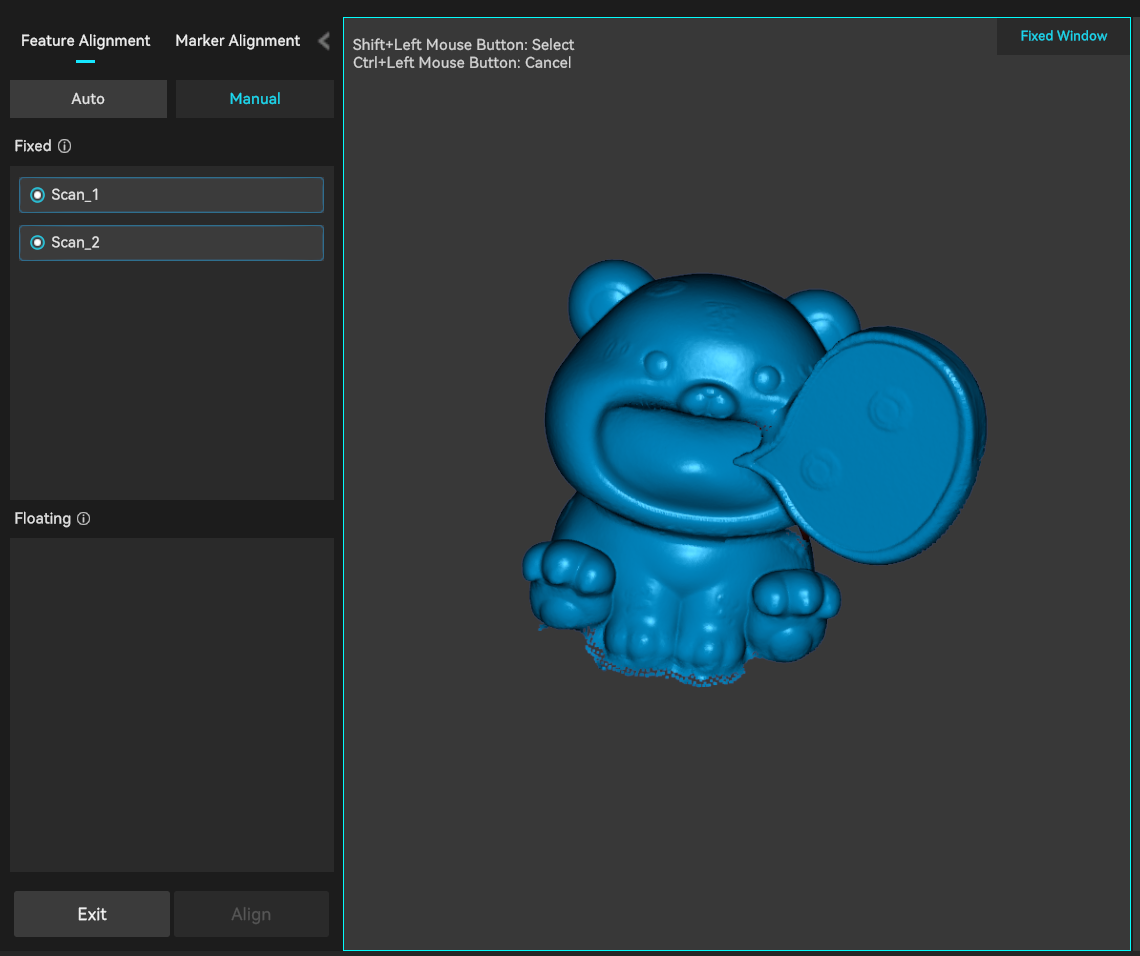
Task: Select the Scan_2 radio button
Action: click(37, 243)
